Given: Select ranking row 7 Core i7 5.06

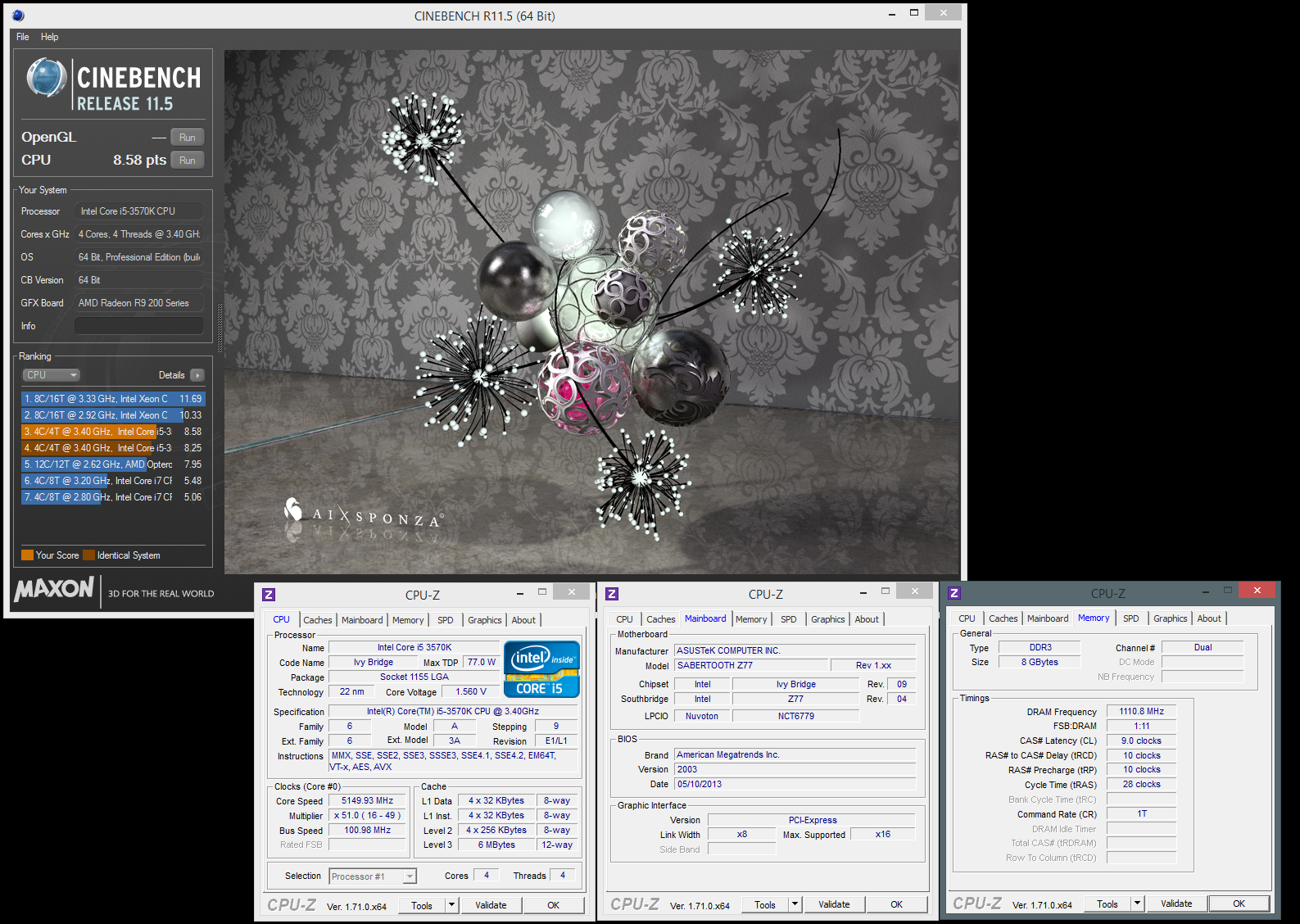Looking at the screenshot, I should 113,497.
